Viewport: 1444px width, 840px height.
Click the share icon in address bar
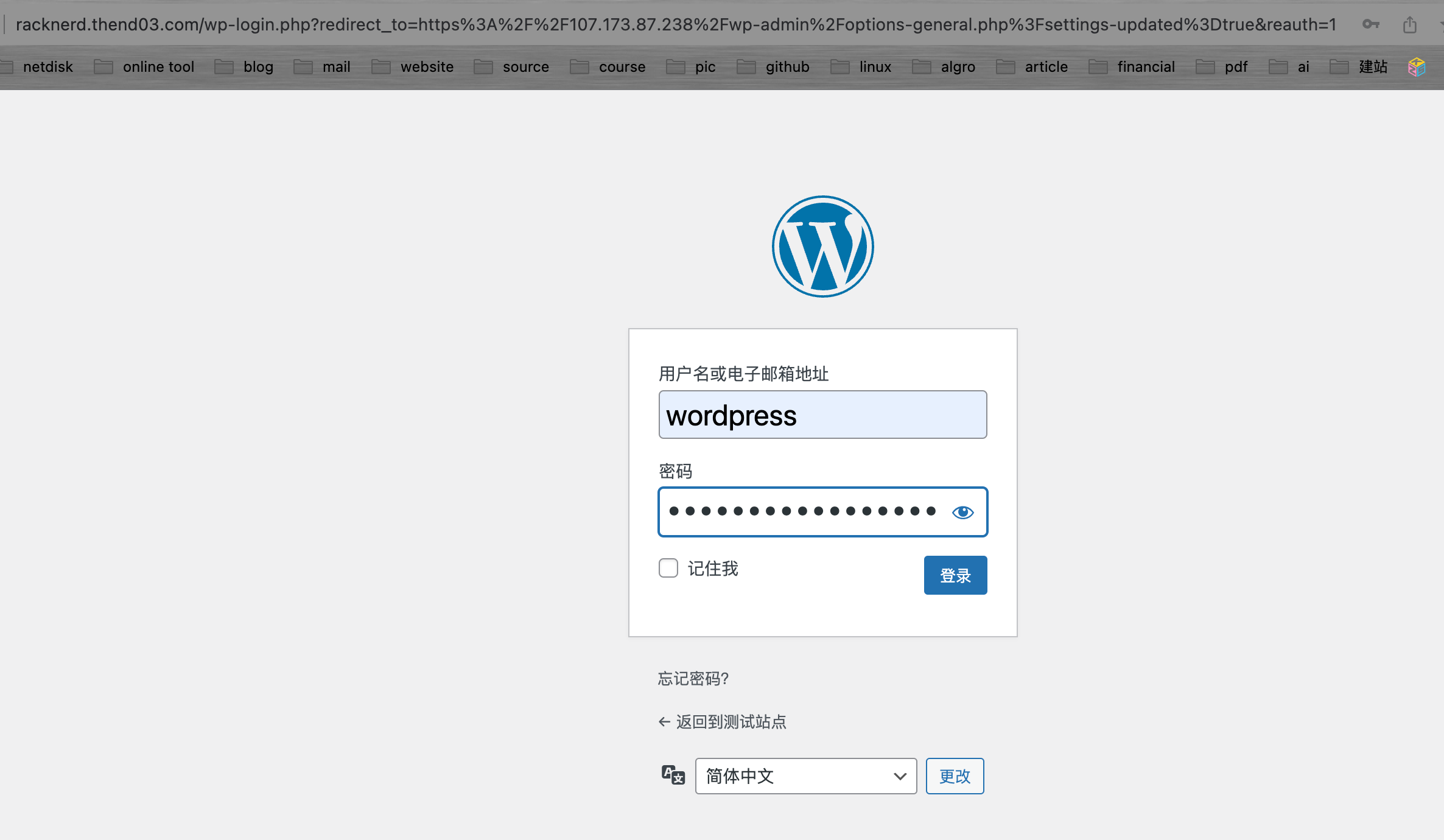click(x=1410, y=24)
